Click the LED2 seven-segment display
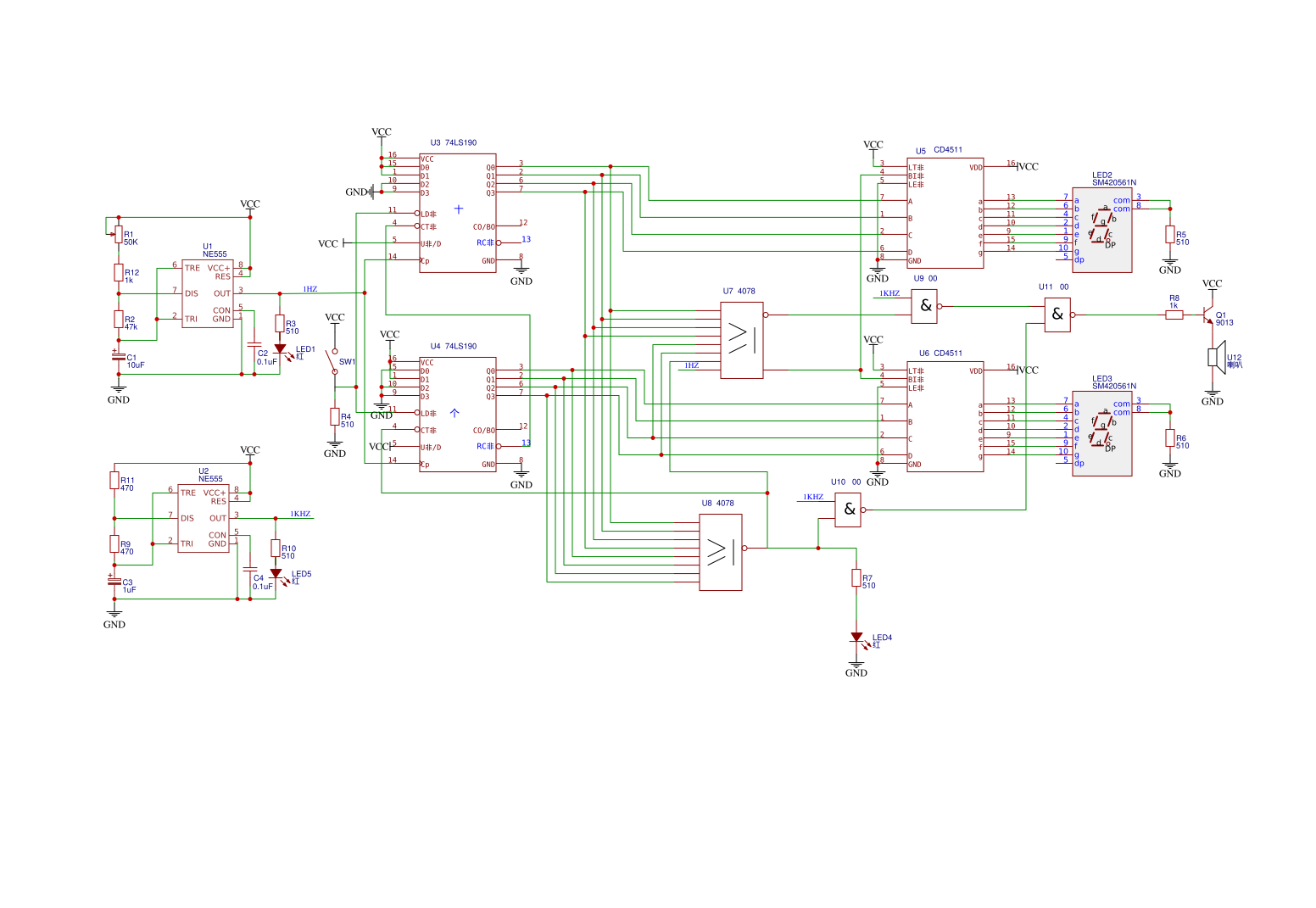Viewport: 1316px width, 908px height. [x=1101, y=231]
